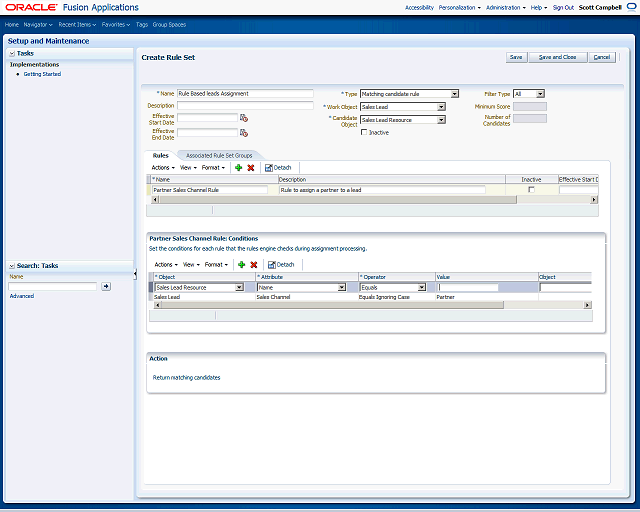This screenshot has height=512, width=640.
Task: Collapse the Search: Tasks panel
Action: click(x=12, y=266)
